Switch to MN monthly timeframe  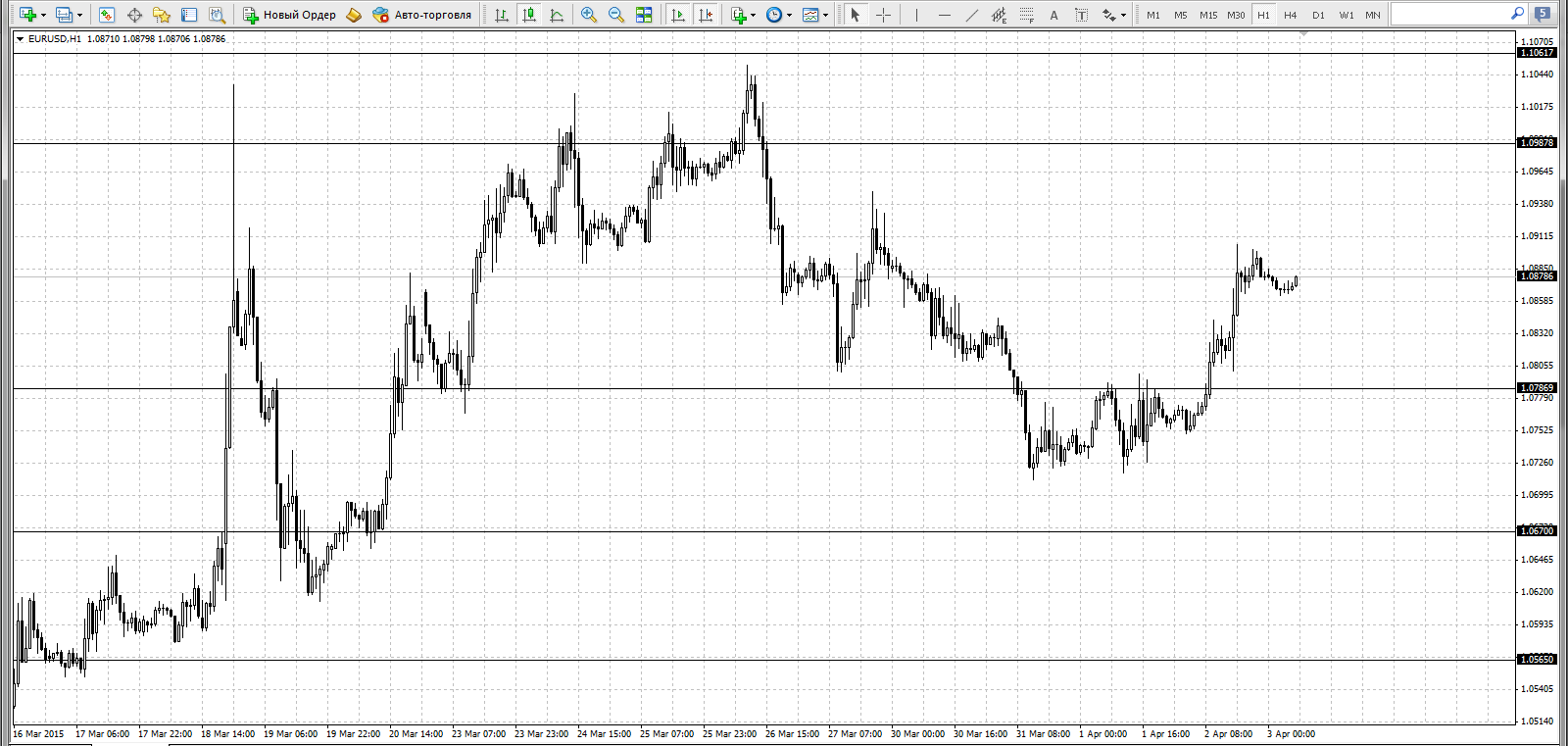tap(1373, 15)
